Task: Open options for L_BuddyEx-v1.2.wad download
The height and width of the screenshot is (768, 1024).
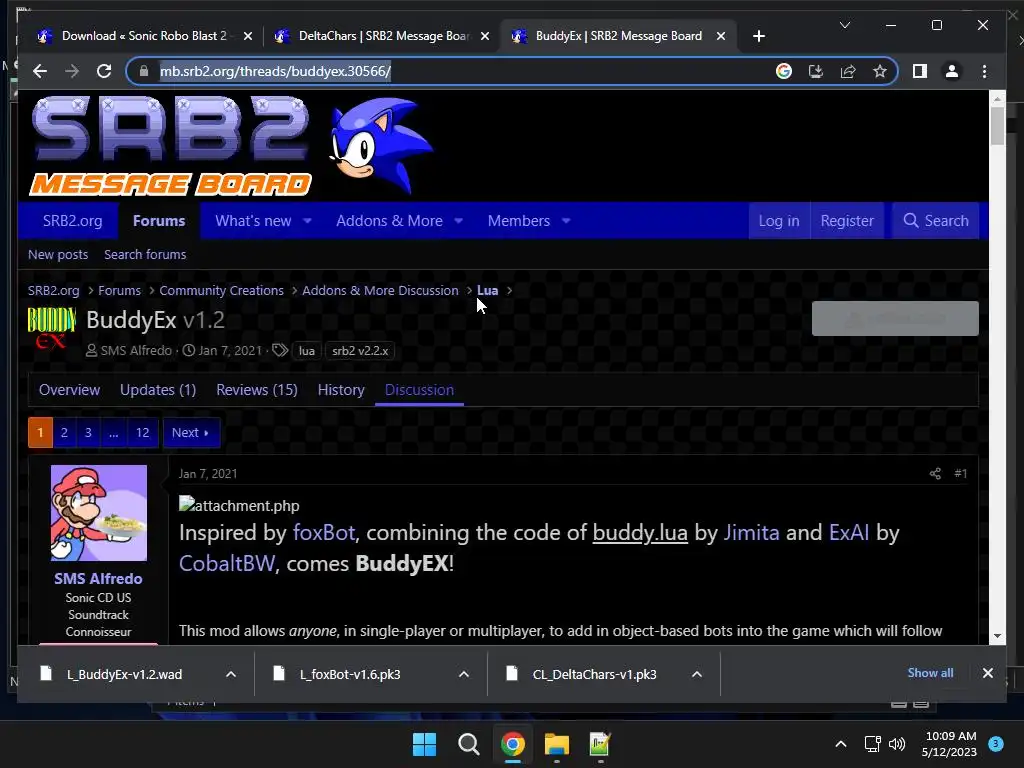Action: (x=231, y=674)
